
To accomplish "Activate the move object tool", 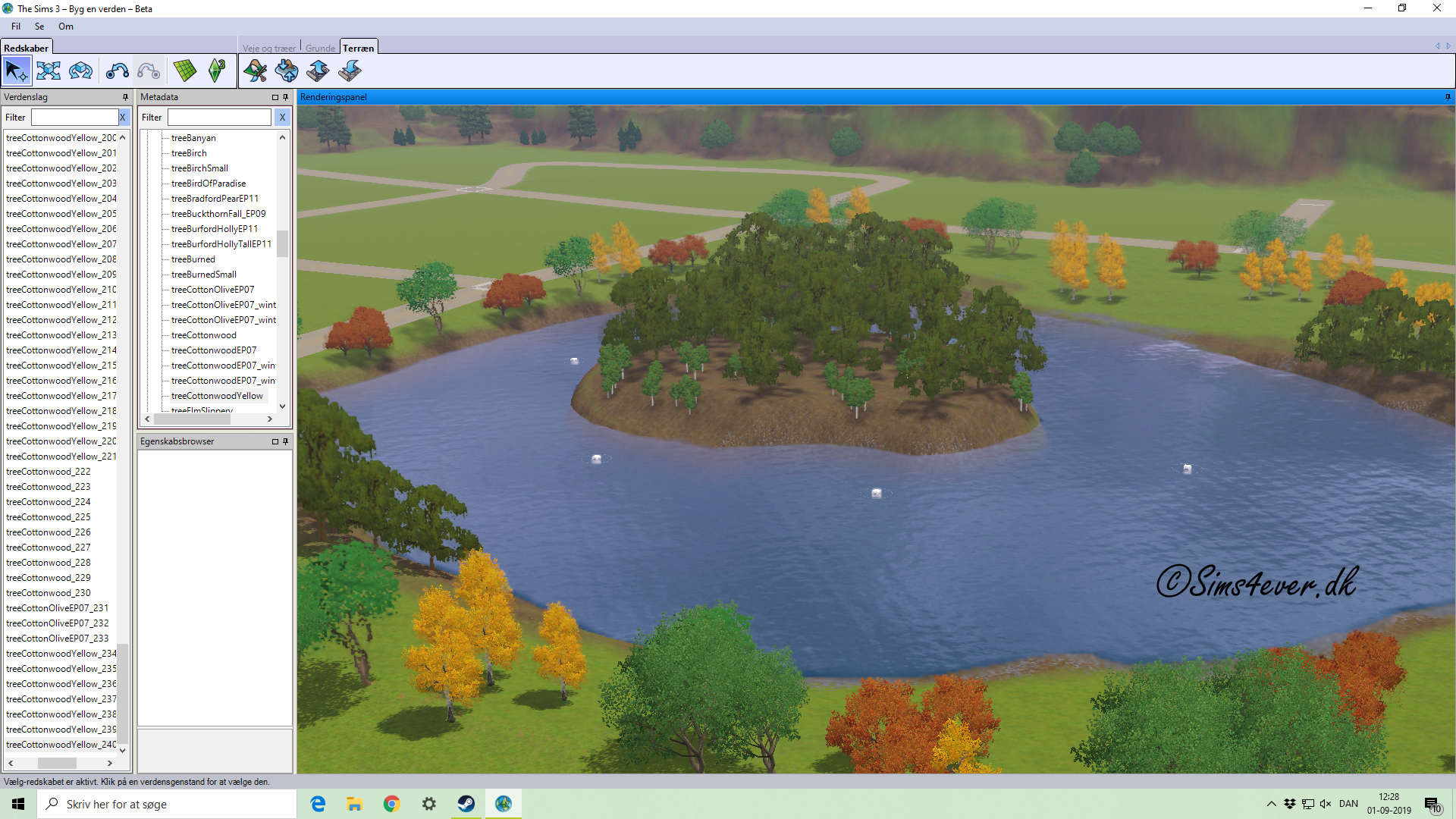I will coord(49,71).
